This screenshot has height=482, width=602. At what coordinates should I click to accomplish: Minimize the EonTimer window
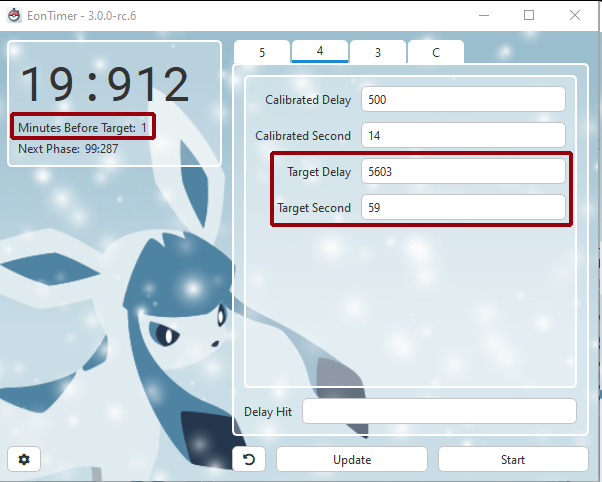click(x=484, y=15)
